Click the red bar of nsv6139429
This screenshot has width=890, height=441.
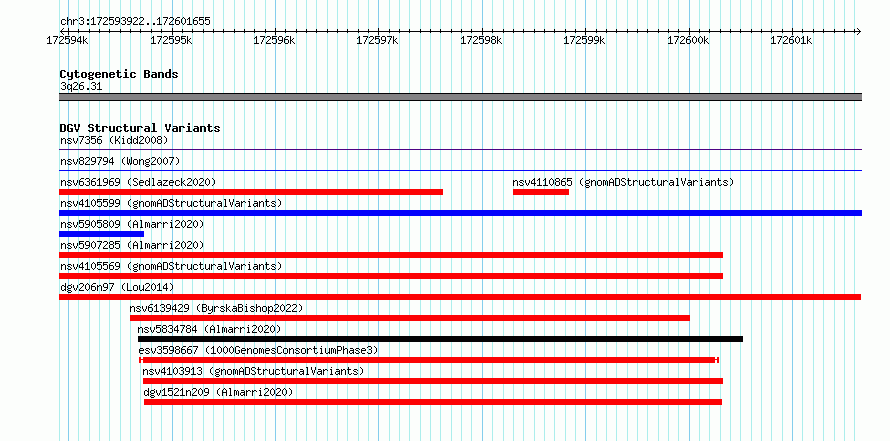coord(410,318)
